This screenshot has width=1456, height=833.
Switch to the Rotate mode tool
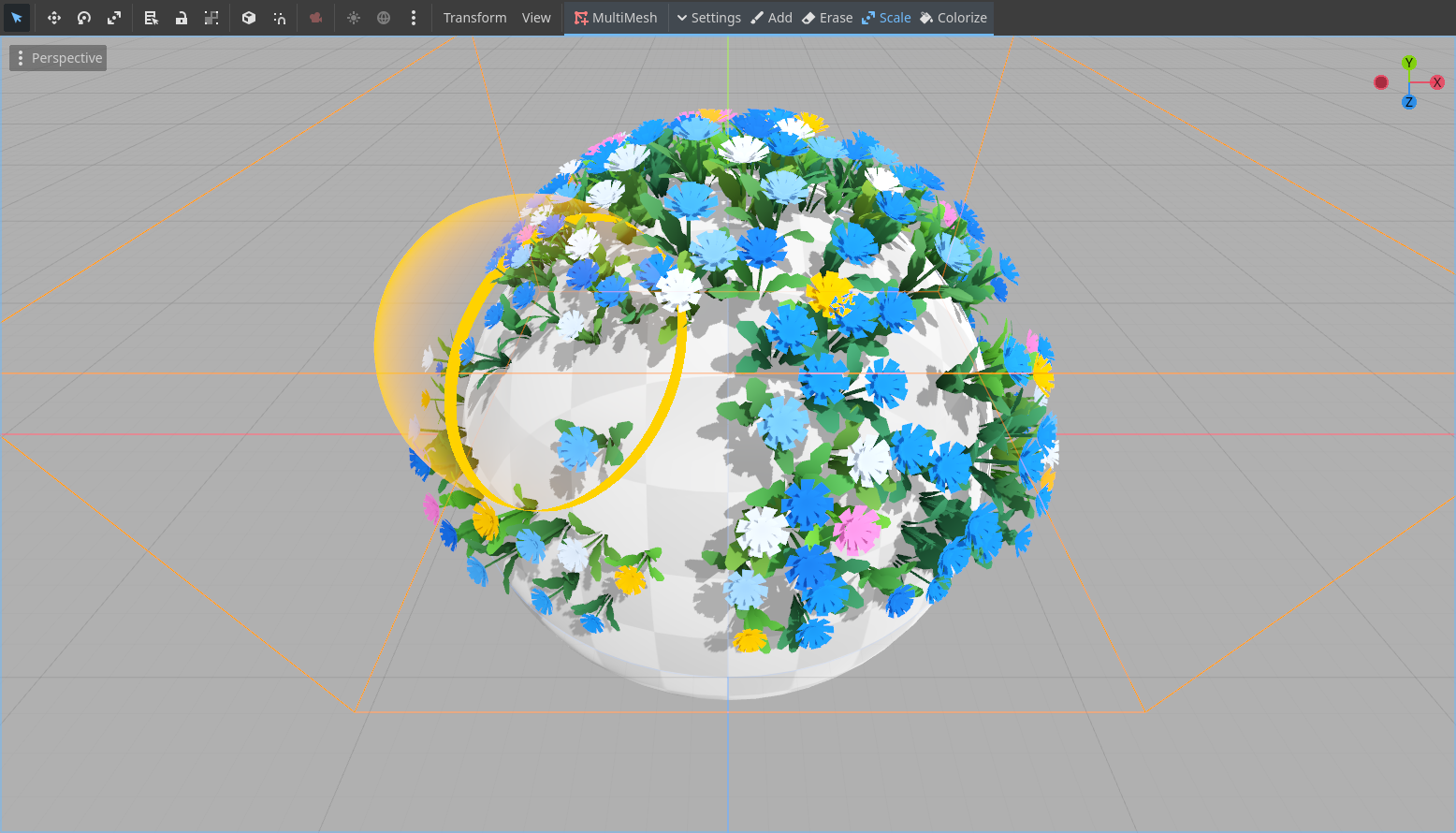point(84,18)
